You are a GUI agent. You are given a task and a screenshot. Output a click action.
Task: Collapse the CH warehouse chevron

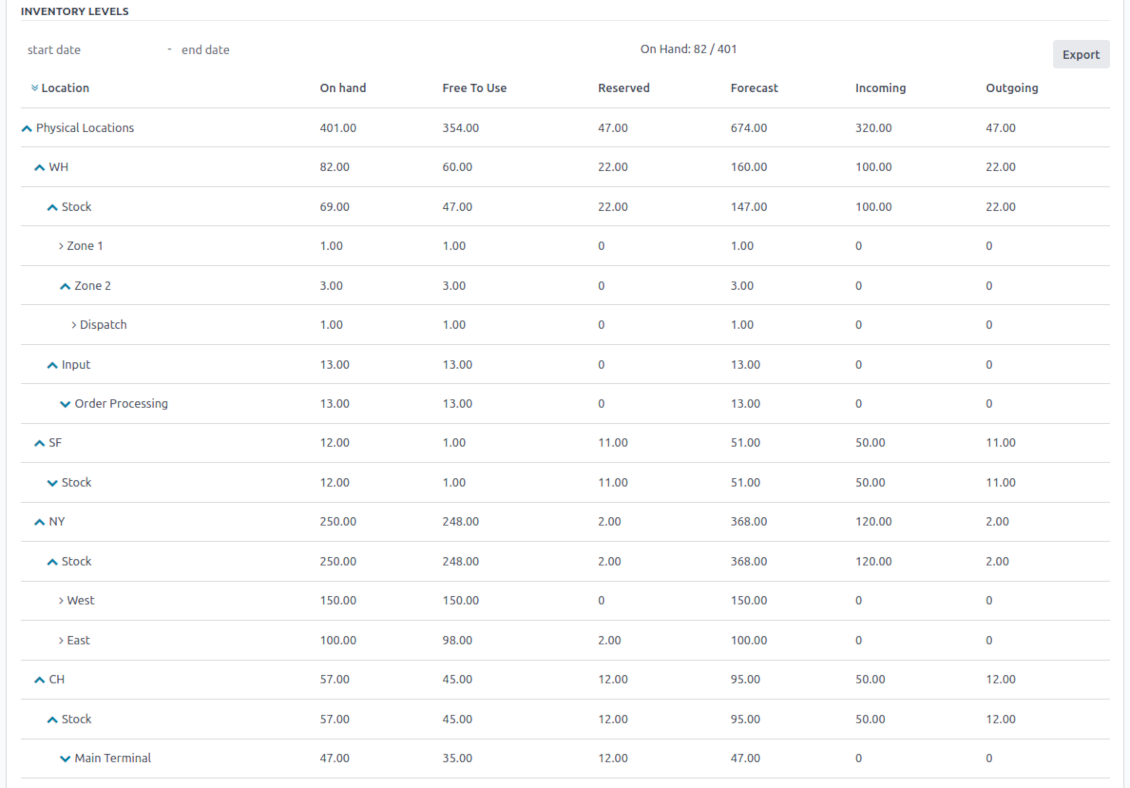[40, 680]
